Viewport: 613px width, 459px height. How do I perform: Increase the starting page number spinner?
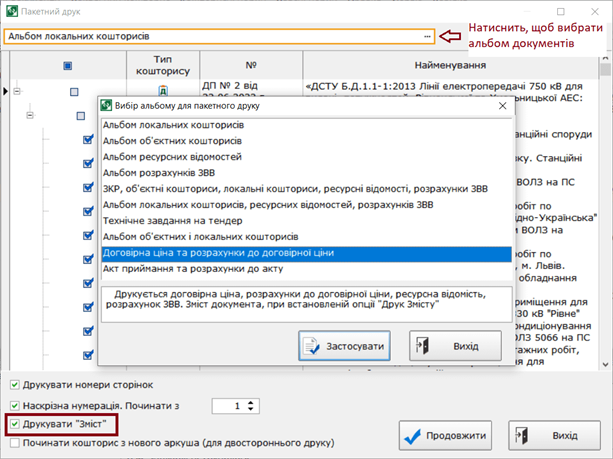(x=251, y=402)
